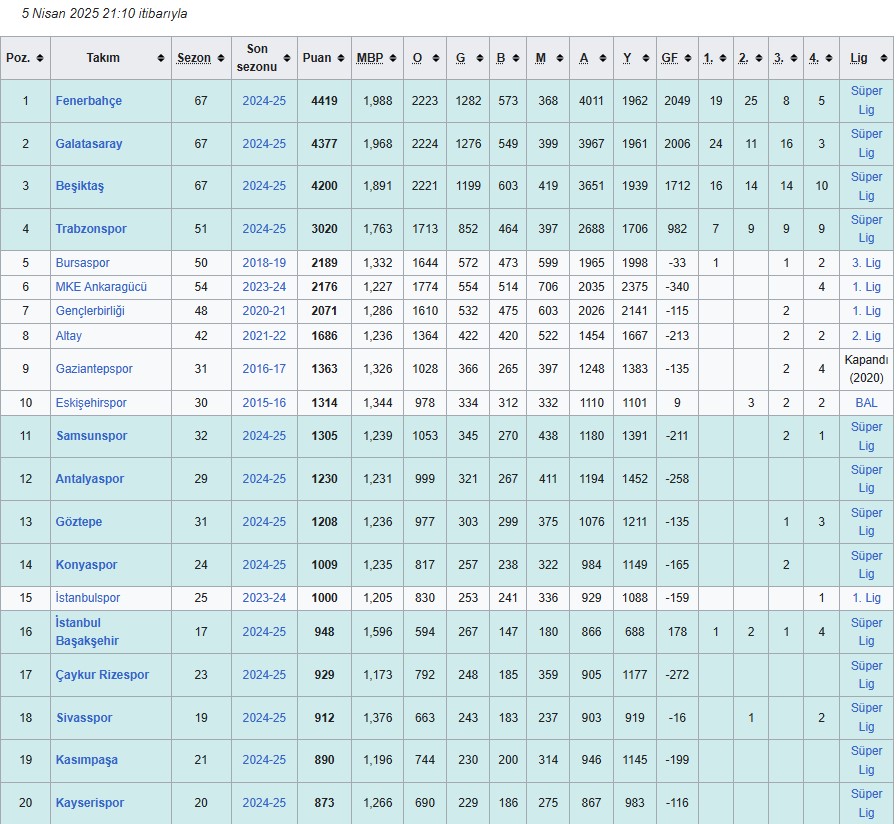Open the Antalyaspor team link
896x824 pixels.
click(90, 479)
